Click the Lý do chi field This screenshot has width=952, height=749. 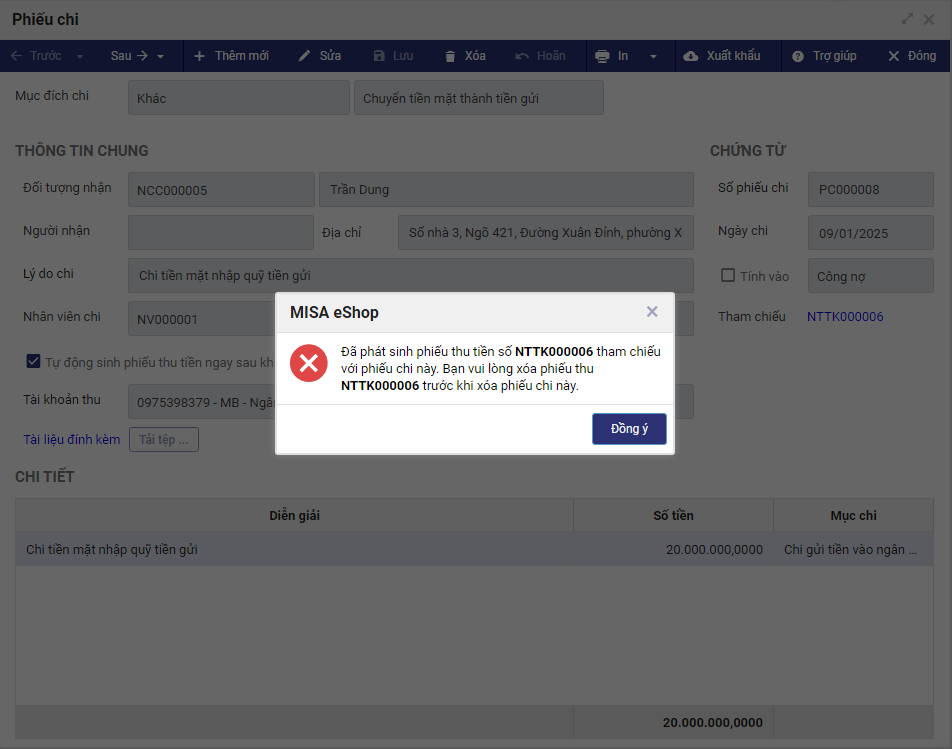[410, 276]
